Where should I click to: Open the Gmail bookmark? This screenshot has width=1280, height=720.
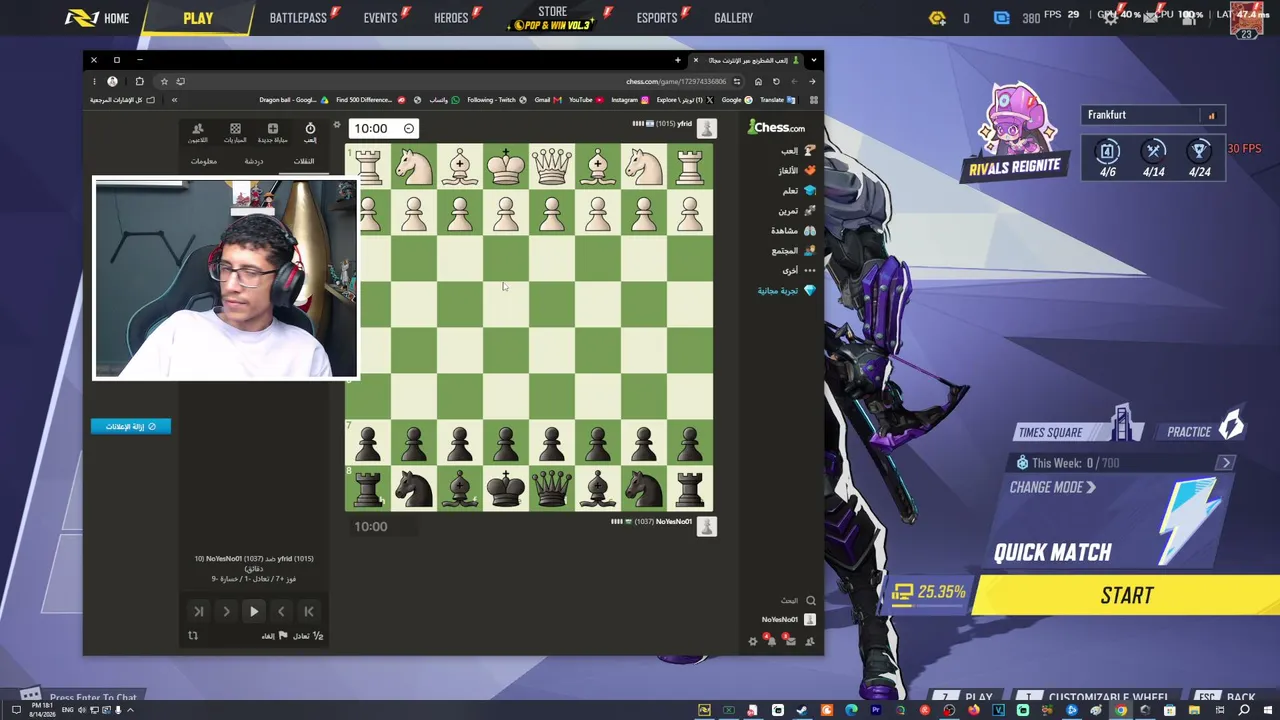point(547,100)
